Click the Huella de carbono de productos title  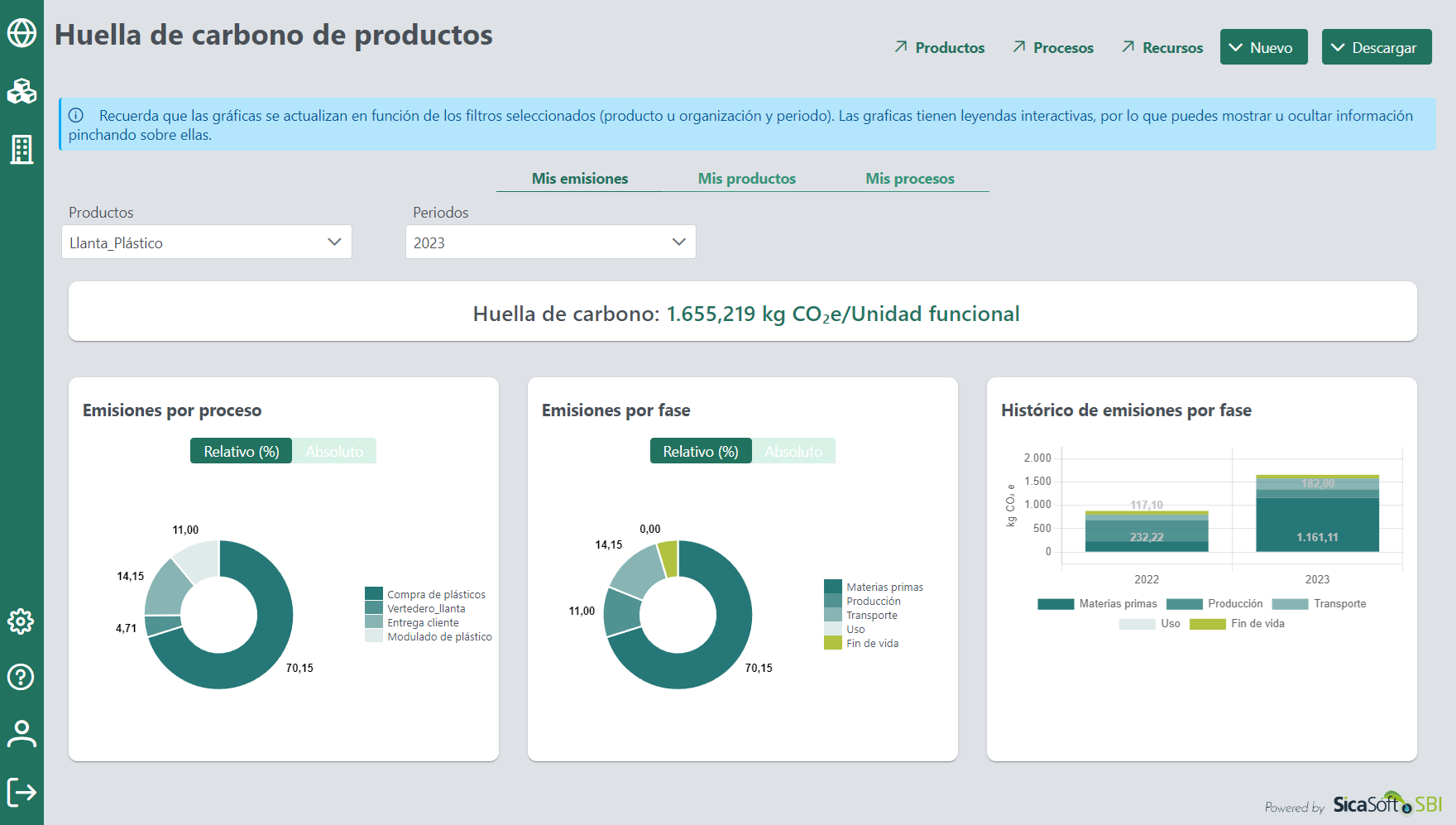274,35
